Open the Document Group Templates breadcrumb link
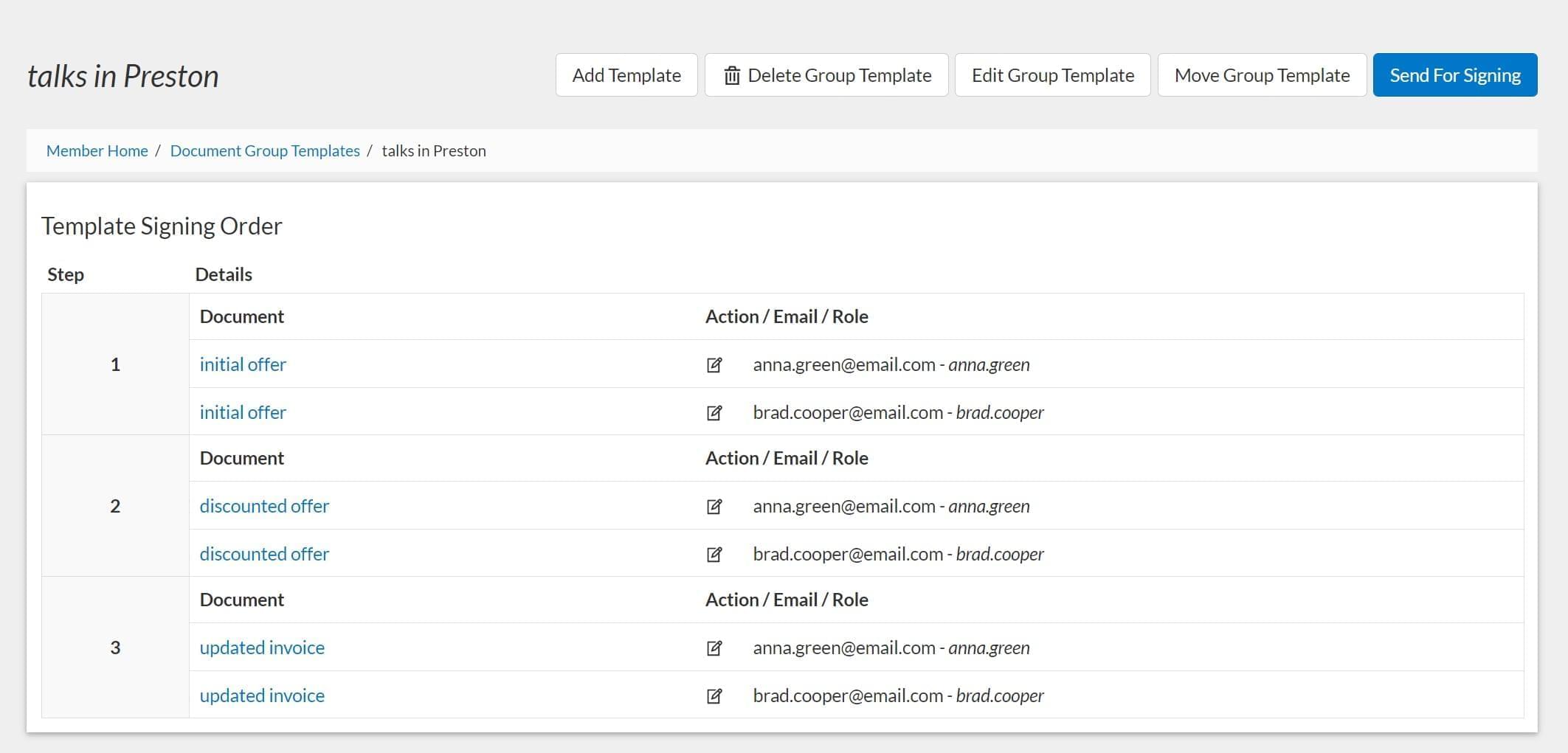Viewport: 1568px width, 753px height. pos(265,150)
